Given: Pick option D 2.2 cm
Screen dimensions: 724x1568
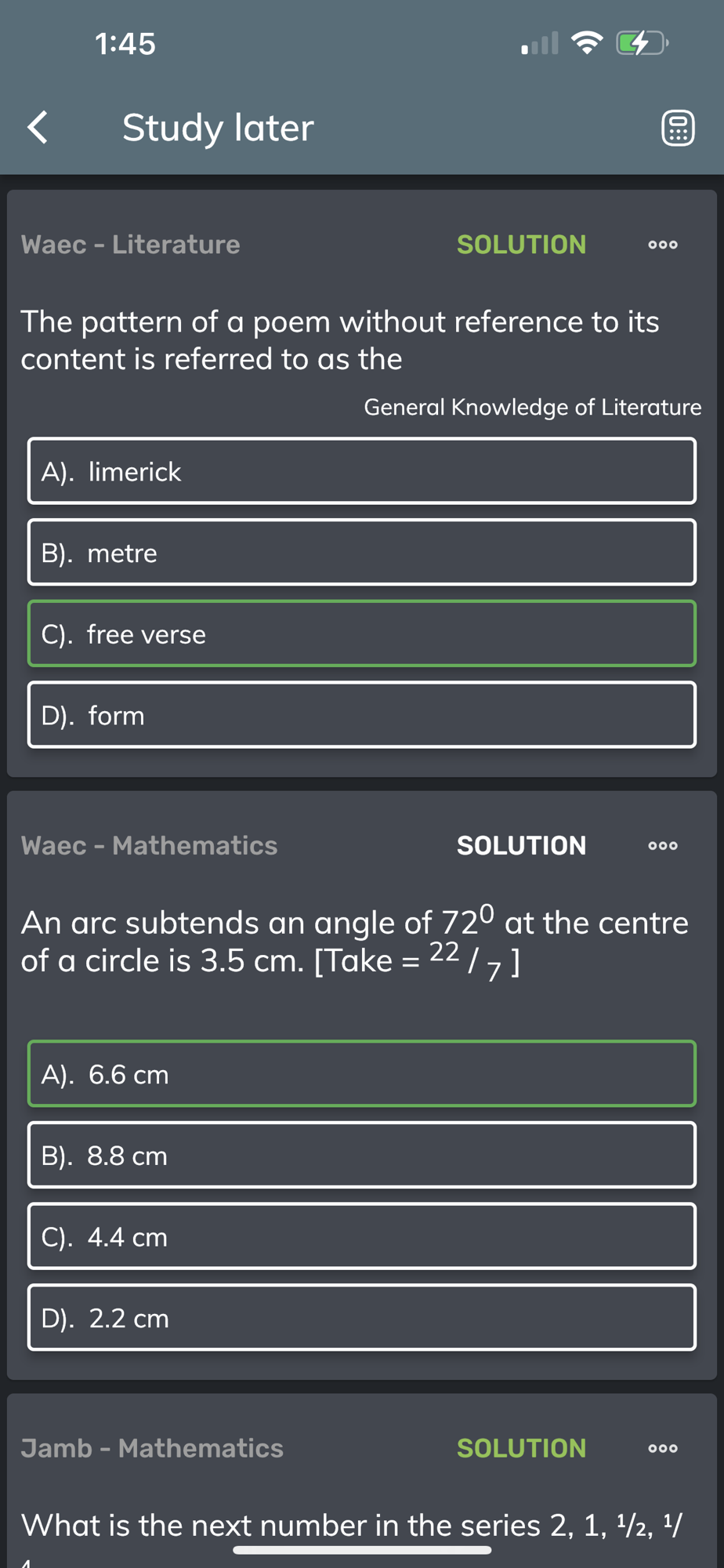Looking at the screenshot, I should [x=362, y=1318].
